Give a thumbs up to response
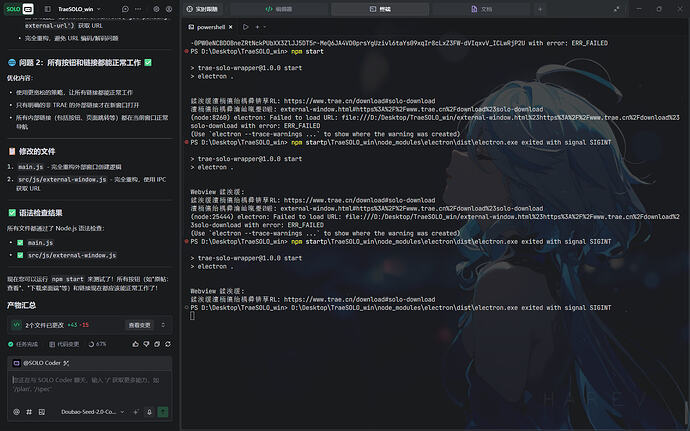Screen dimensions: 690x431 click(x=136, y=344)
